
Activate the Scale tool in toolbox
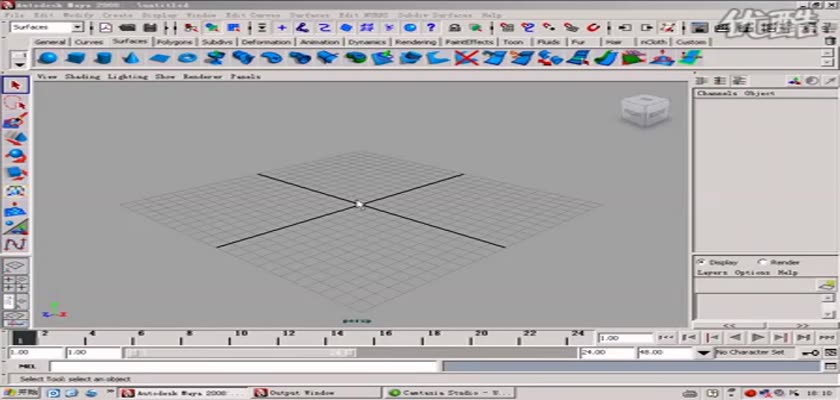(x=16, y=173)
